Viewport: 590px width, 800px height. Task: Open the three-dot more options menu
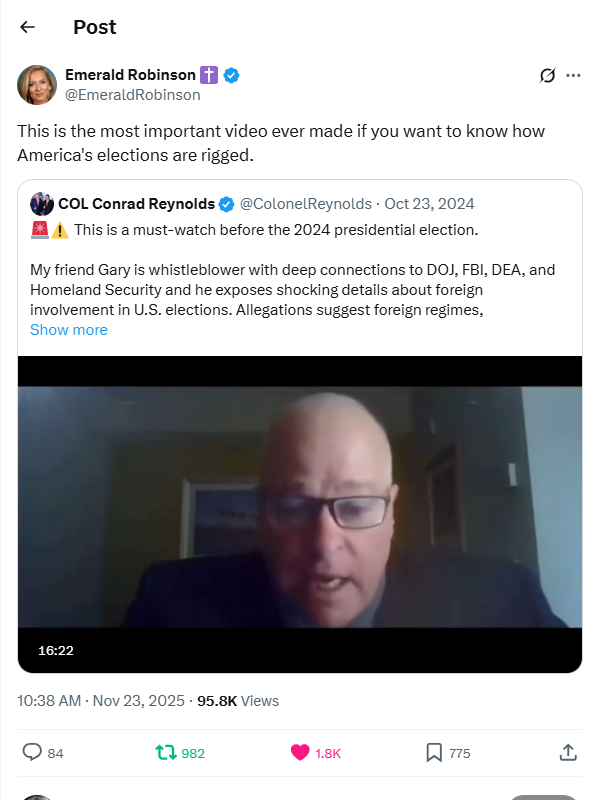(573, 76)
